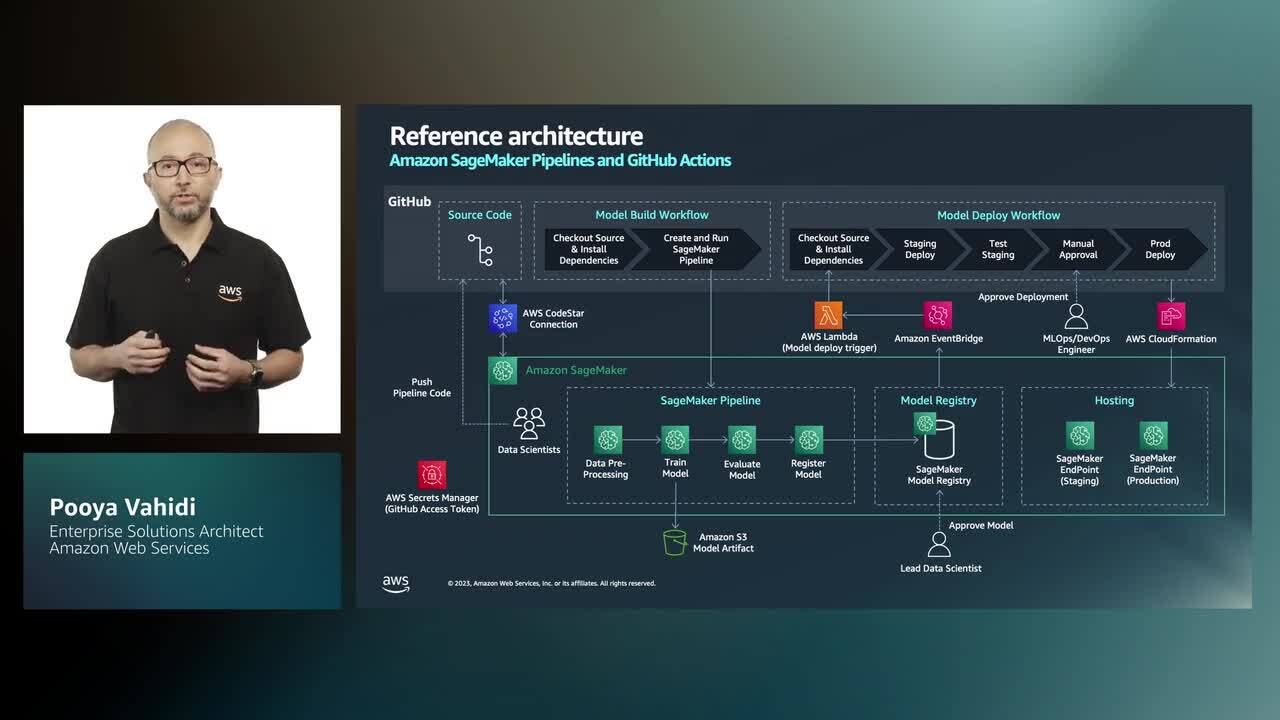Select the Register Model step icon
The width and height of the screenshot is (1280, 720).
click(808, 439)
